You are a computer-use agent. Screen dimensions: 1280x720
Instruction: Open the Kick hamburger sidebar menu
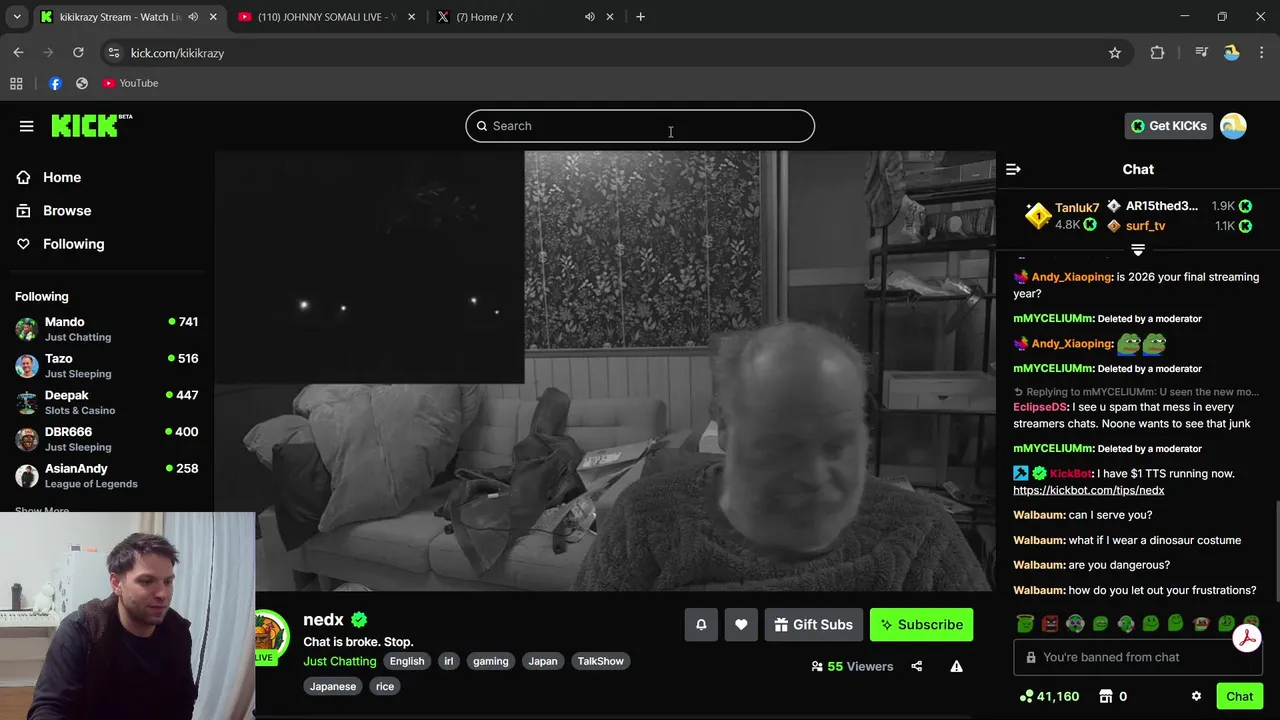[26, 126]
